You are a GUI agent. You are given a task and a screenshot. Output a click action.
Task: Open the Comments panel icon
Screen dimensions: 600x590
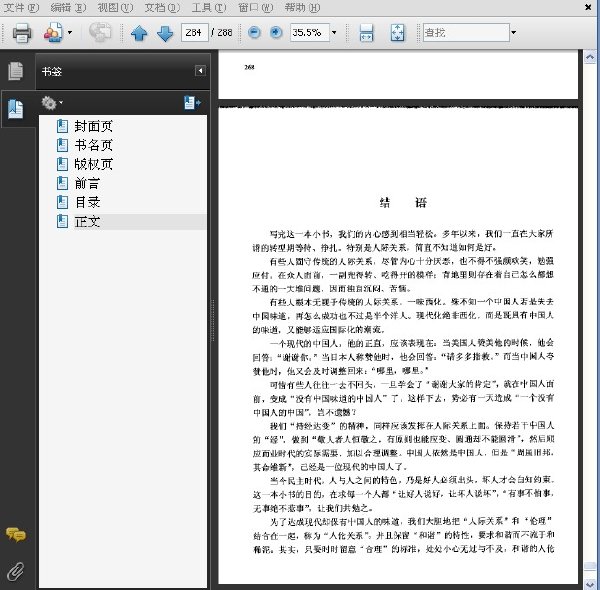pyautogui.click(x=16, y=535)
